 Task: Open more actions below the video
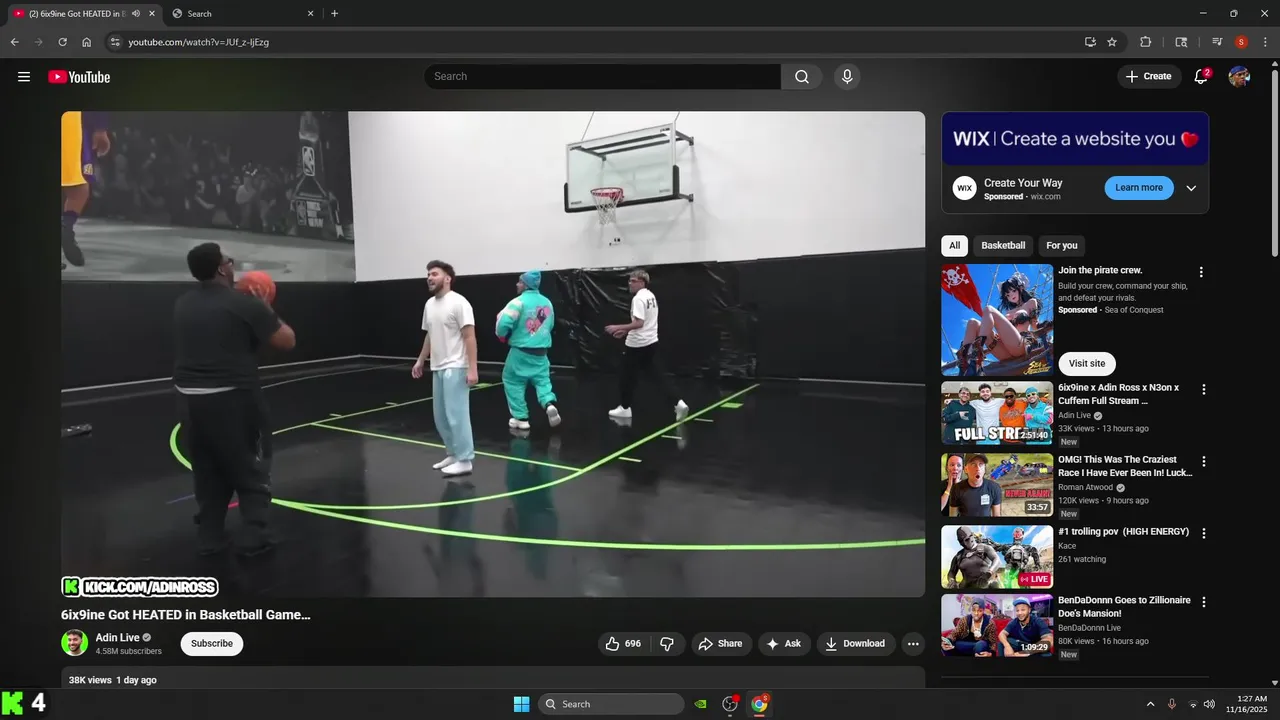pos(913,644)
